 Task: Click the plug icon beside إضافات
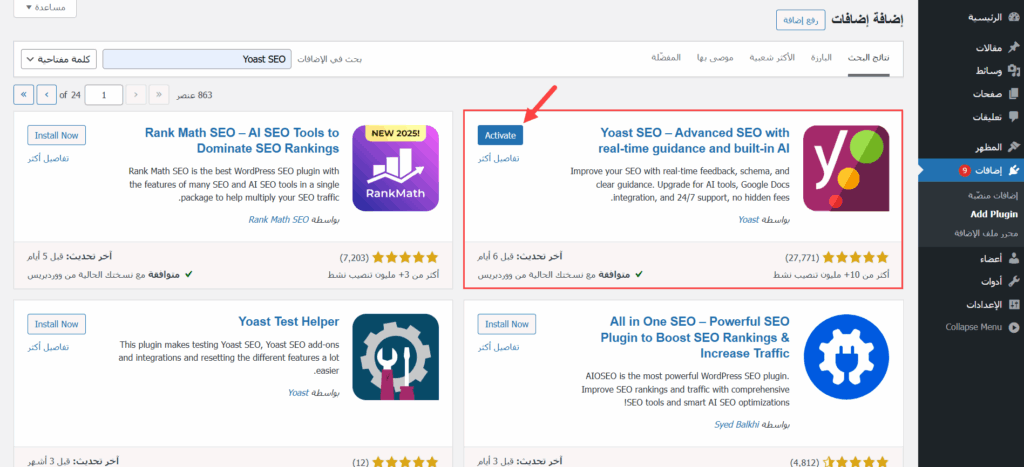coord(1013,170)
